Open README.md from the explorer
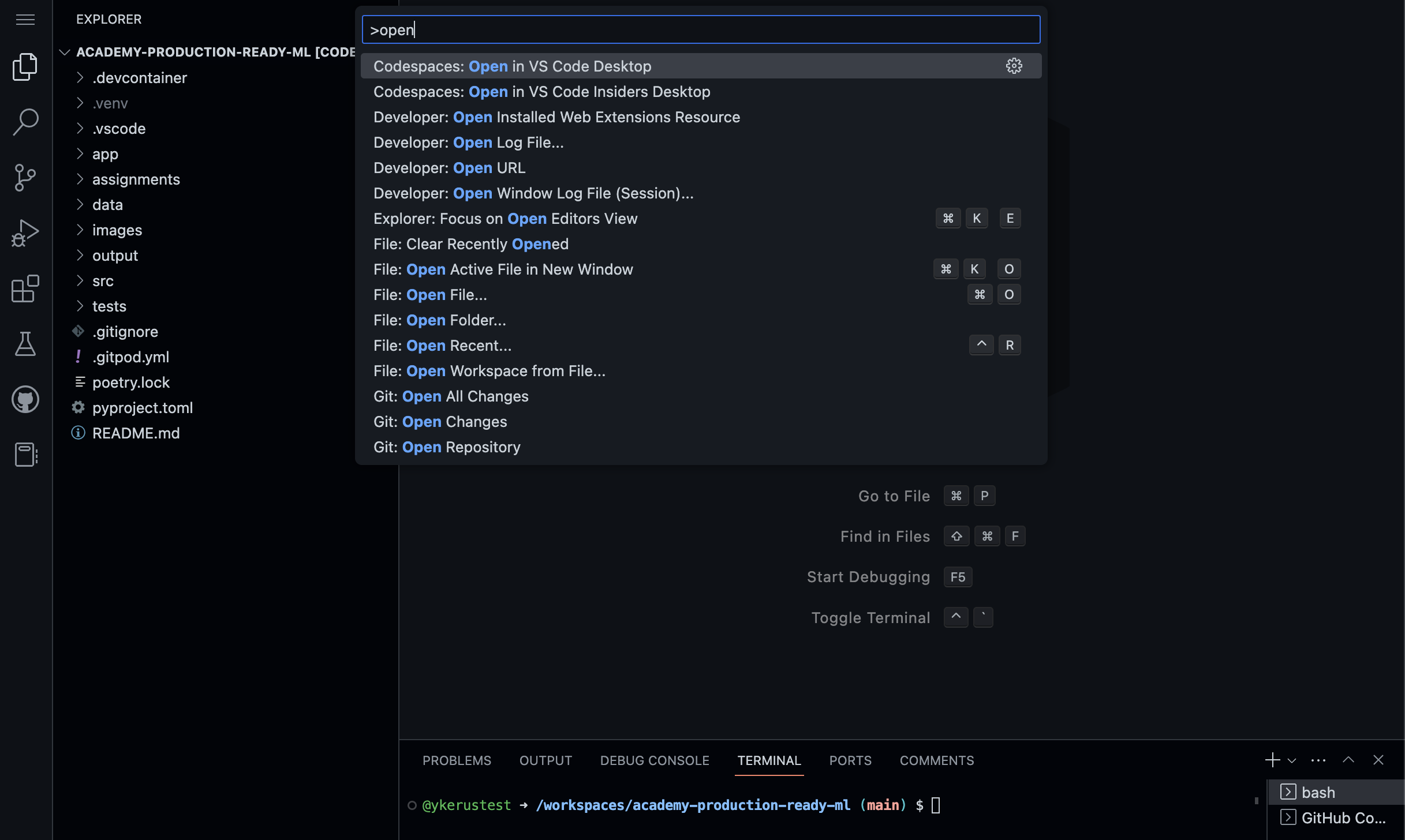The width and height of the screenshot is (1405, 840). click(136, 433)
